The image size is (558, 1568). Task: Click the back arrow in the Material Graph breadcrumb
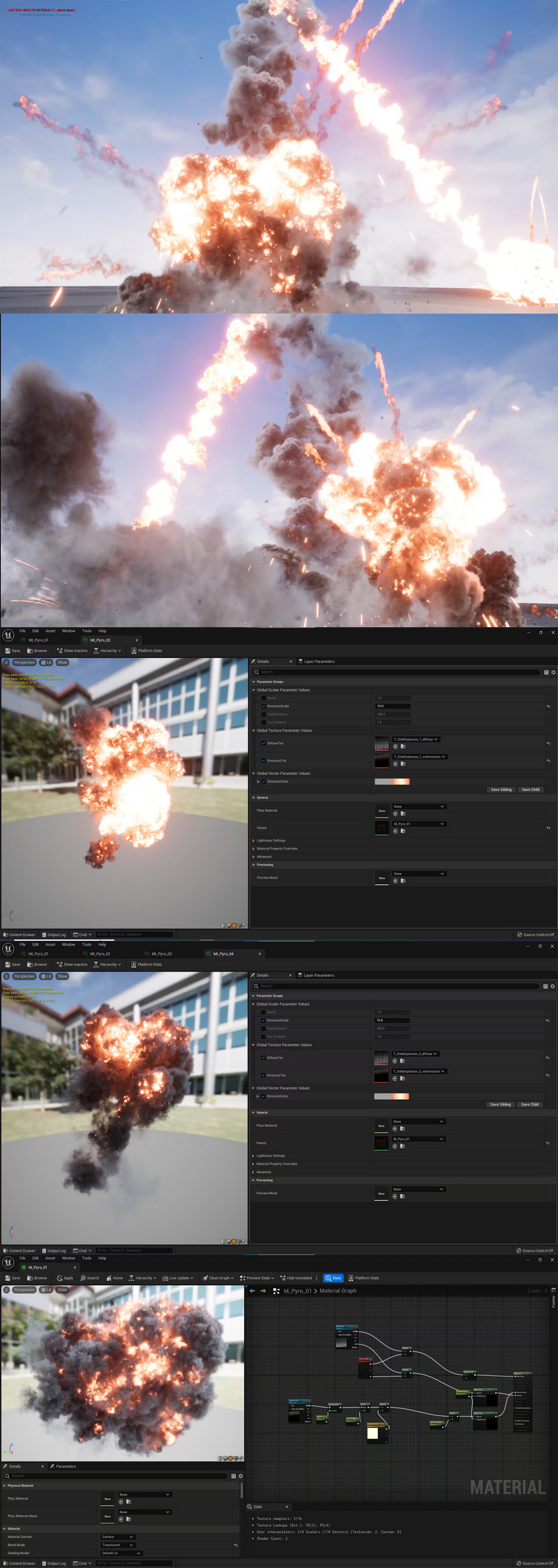click(x=252, y=1291)
